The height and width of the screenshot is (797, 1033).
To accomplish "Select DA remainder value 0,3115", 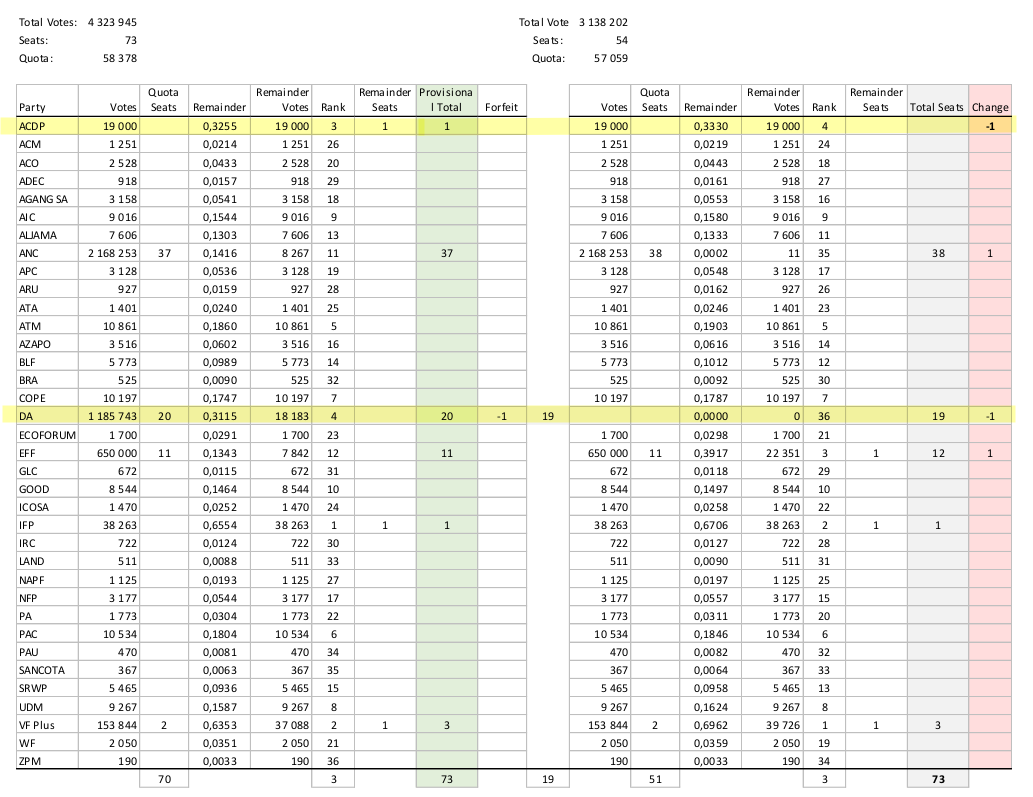I will (x=220, y=416).
